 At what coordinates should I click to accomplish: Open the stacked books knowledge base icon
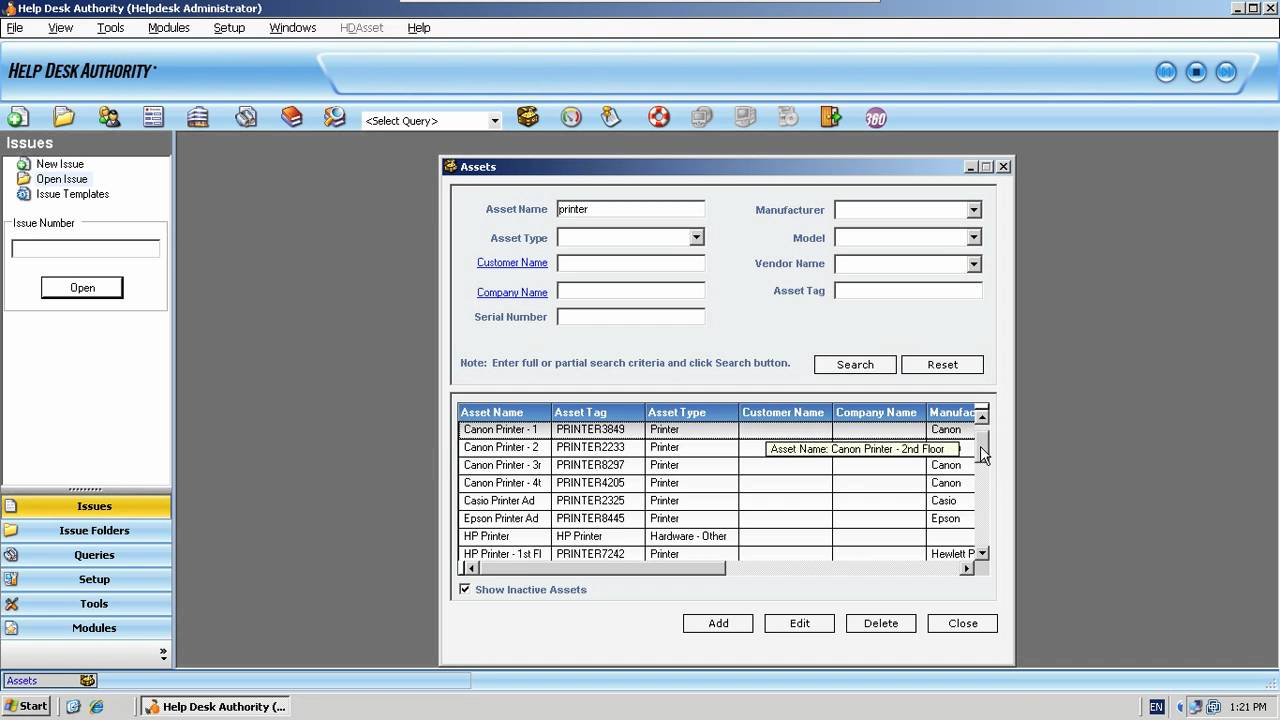click(x=291, y=118)
